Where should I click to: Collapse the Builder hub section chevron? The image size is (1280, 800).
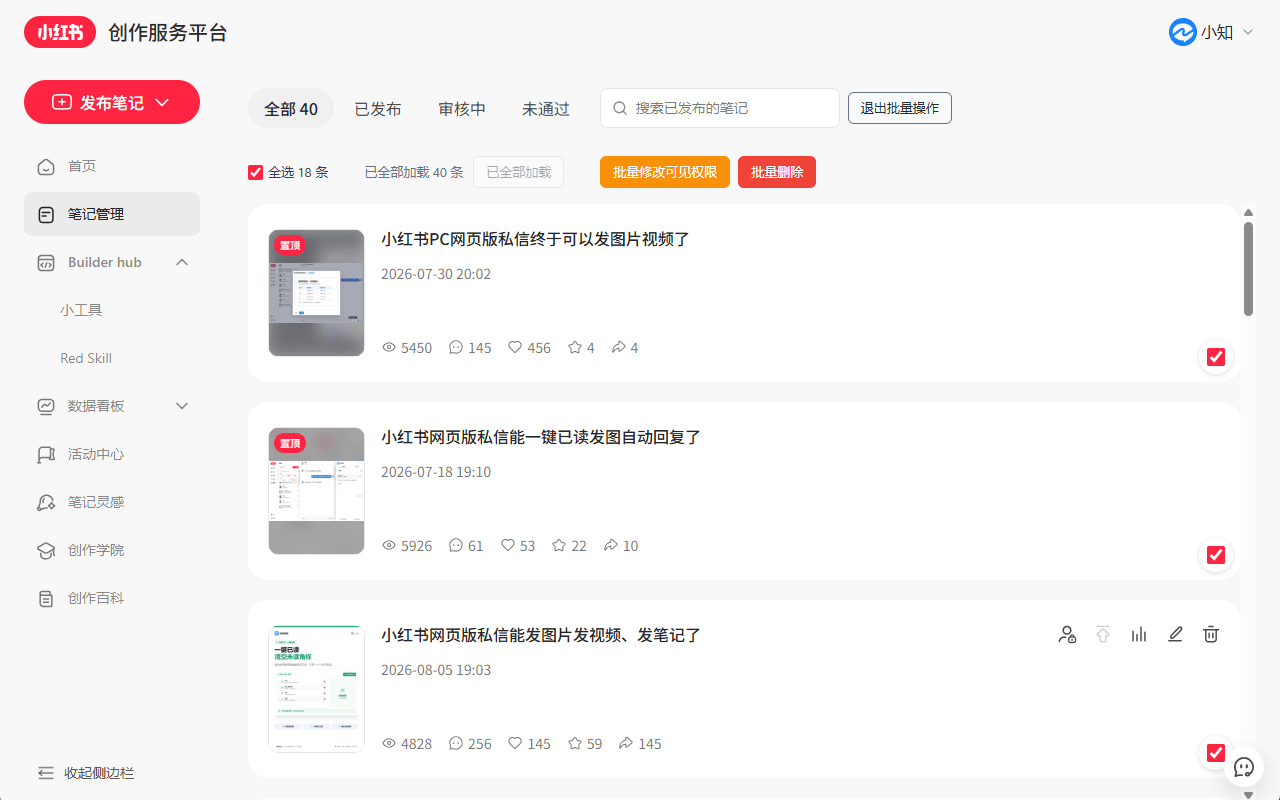(x=182, y=262)
